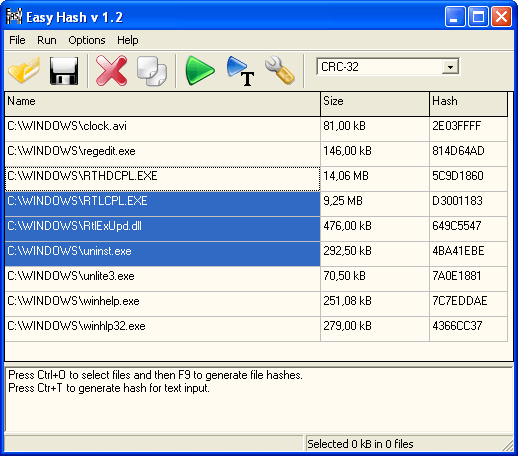The image size is (518, 456).
Task: Save results using the floppy disk icon
Action: (64, 71)
